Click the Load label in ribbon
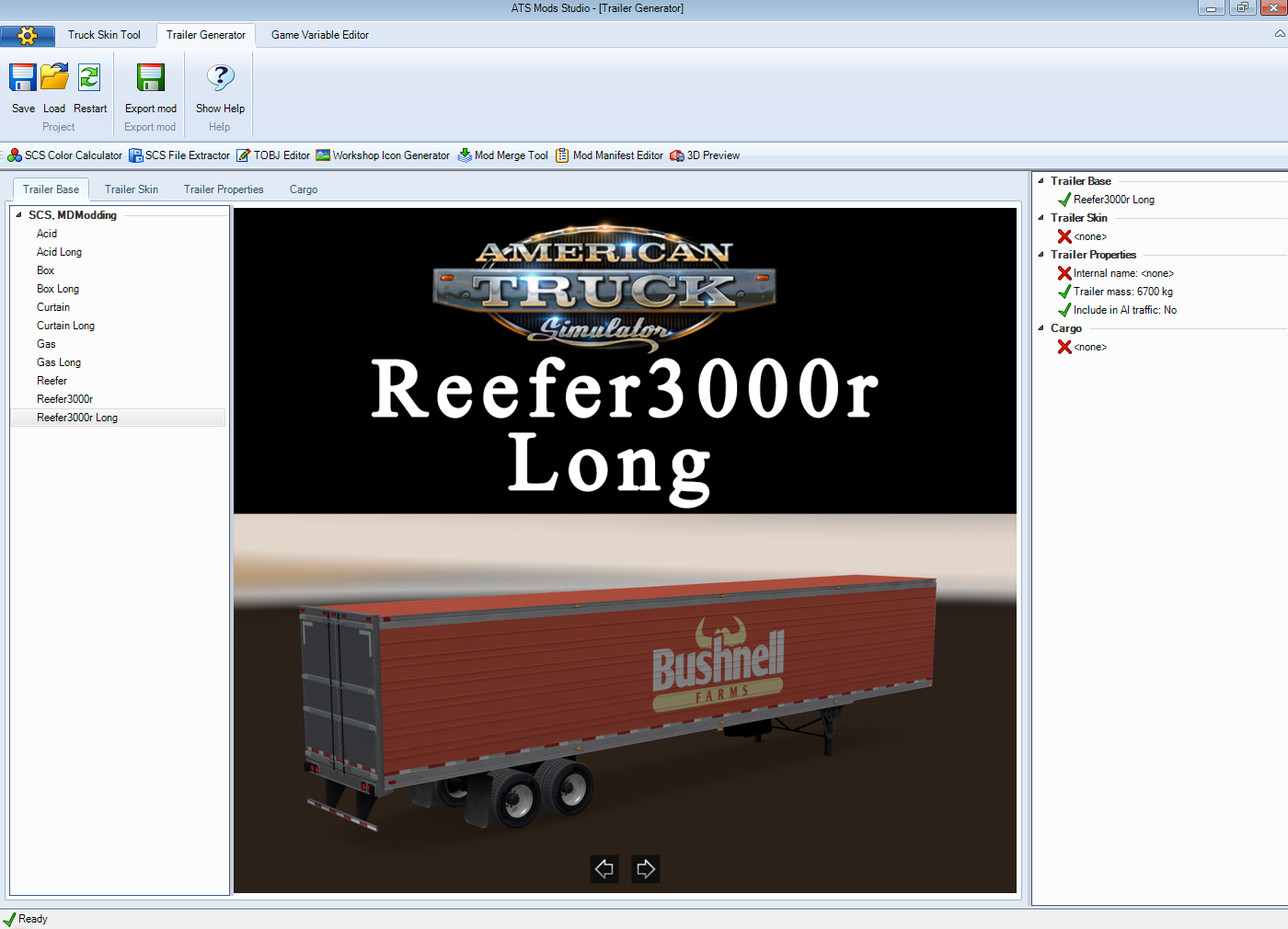This screenshot has height=929, width=1288. point(54,109)
